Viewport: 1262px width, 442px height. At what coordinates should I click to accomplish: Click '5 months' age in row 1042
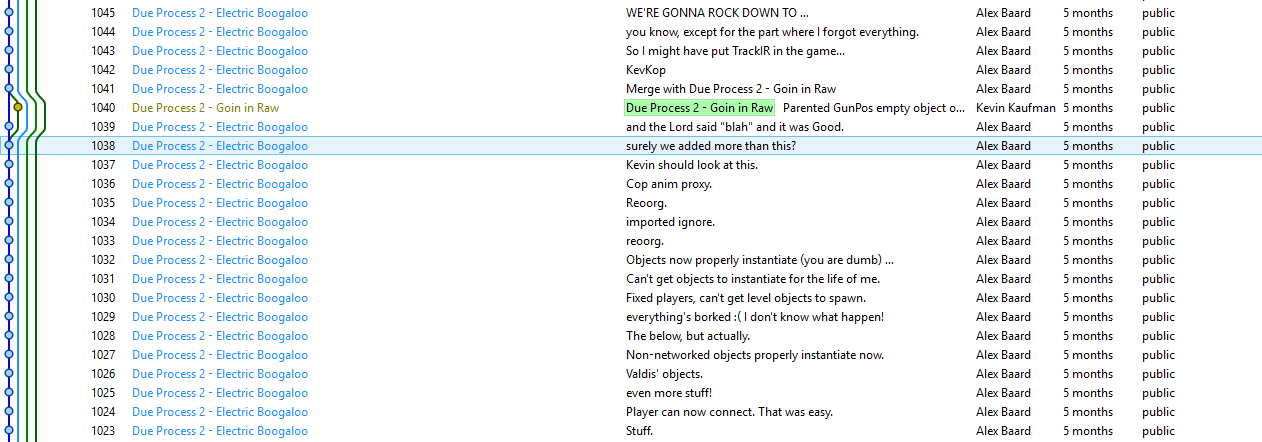click(x=1088, y=70)
